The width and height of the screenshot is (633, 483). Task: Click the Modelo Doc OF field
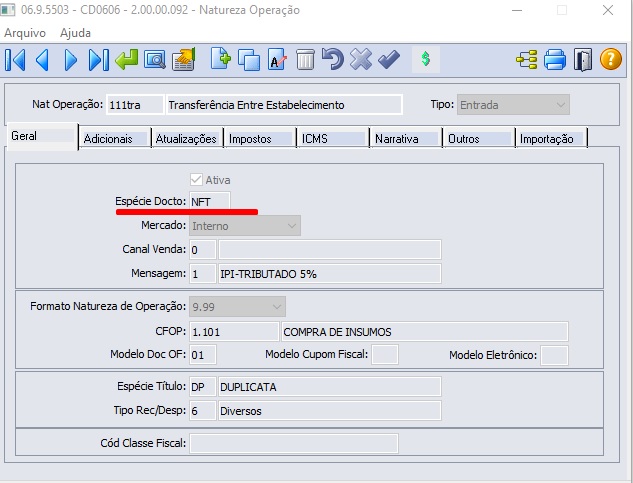[x=203, y=355]
